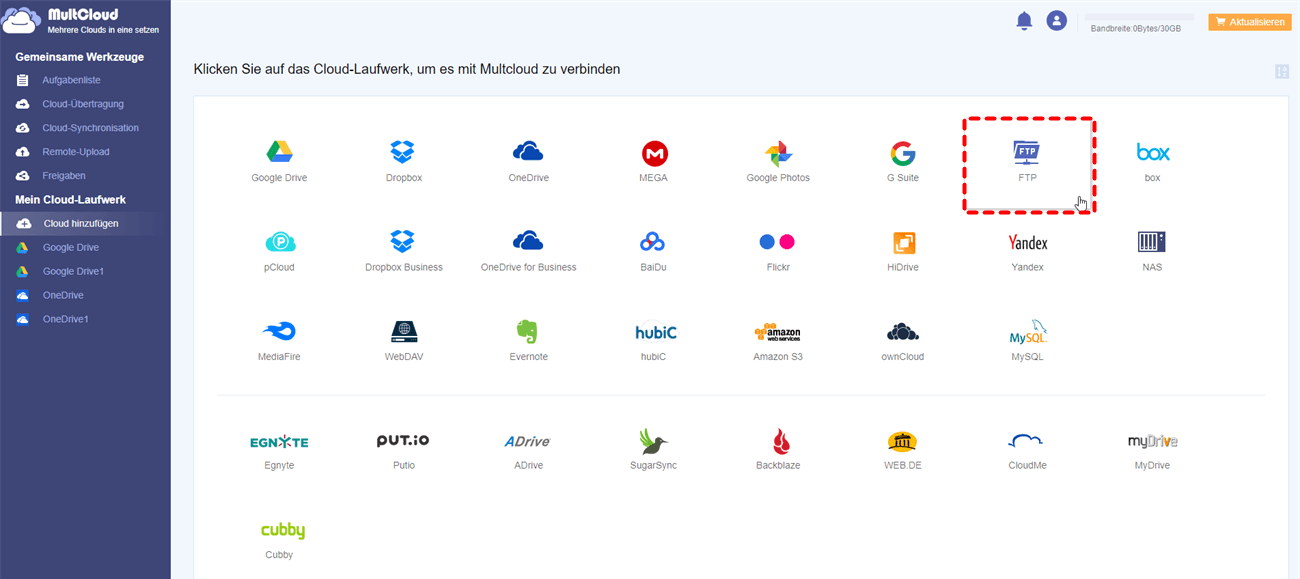The height and width of the screenshot is (579, 1300).
Task: Choose Cubby cloud service
Action: coord(283,531)
